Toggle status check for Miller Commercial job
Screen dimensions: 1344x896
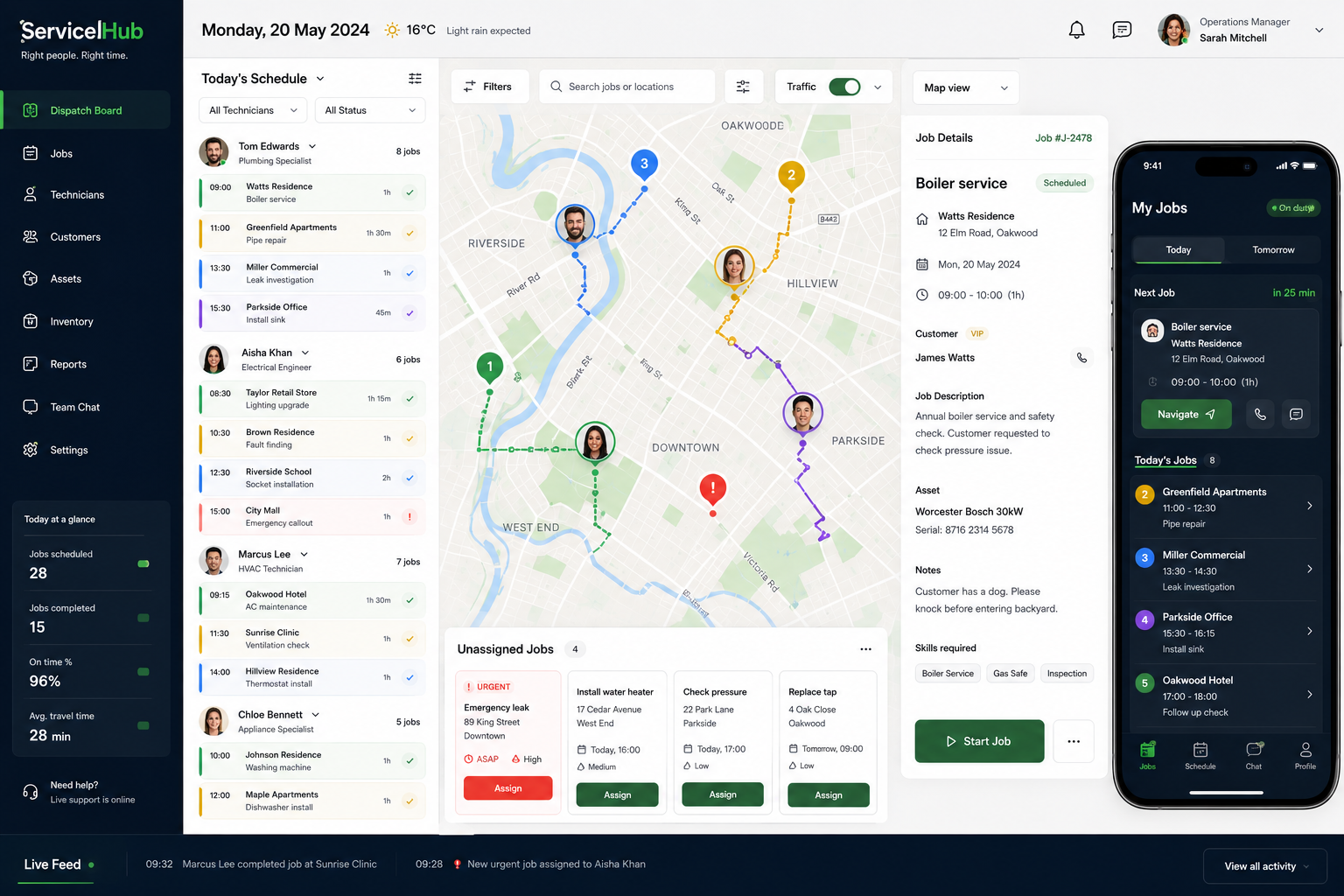pyautogui.click(x=409, y=273)
